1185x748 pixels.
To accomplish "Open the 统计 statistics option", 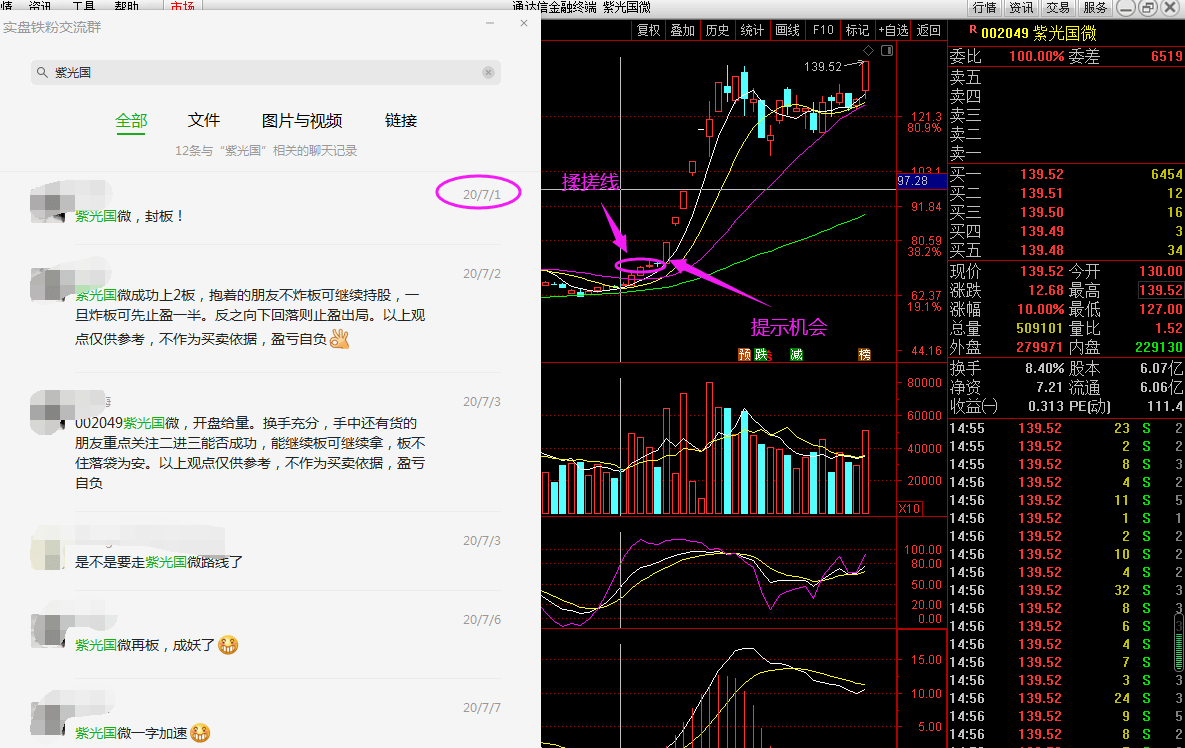I will (x=752, y=30).
